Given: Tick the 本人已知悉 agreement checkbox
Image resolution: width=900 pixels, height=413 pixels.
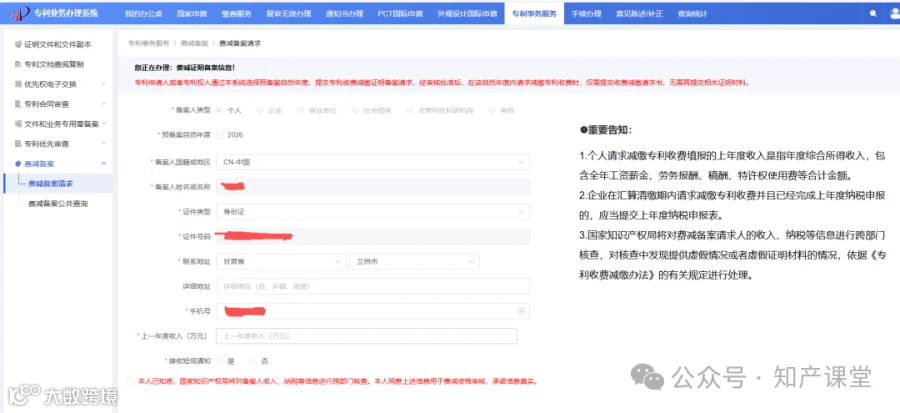Looking at the screenshot, I should (131, 381).
